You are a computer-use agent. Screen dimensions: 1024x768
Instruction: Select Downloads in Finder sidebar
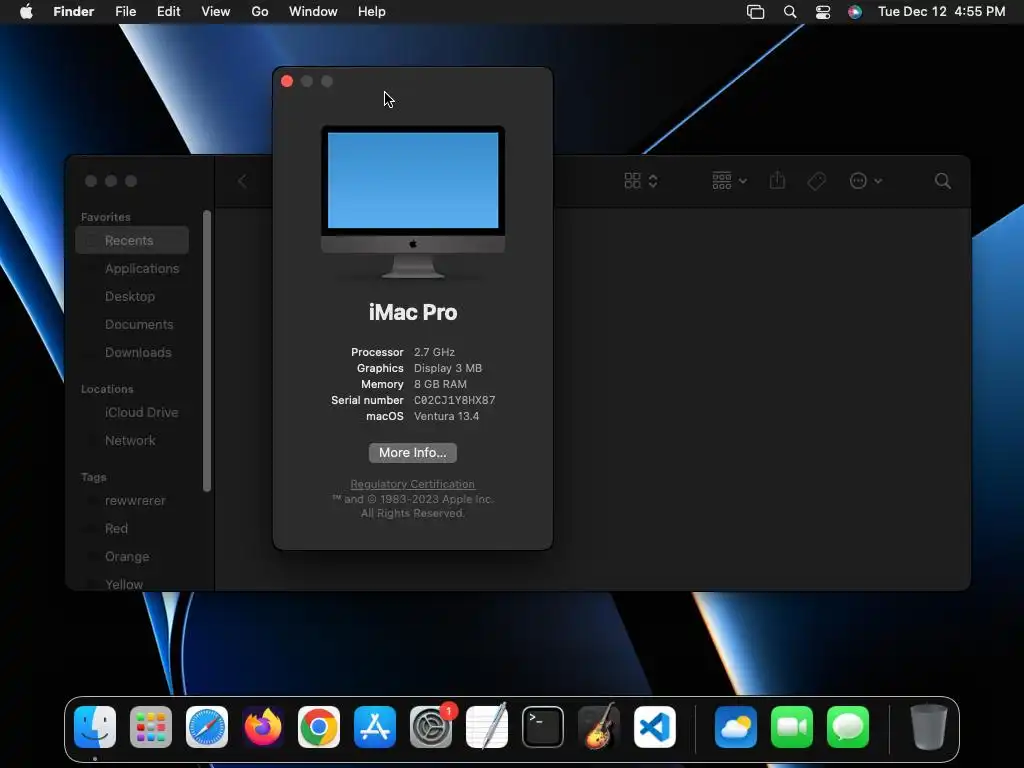[132, 353]
